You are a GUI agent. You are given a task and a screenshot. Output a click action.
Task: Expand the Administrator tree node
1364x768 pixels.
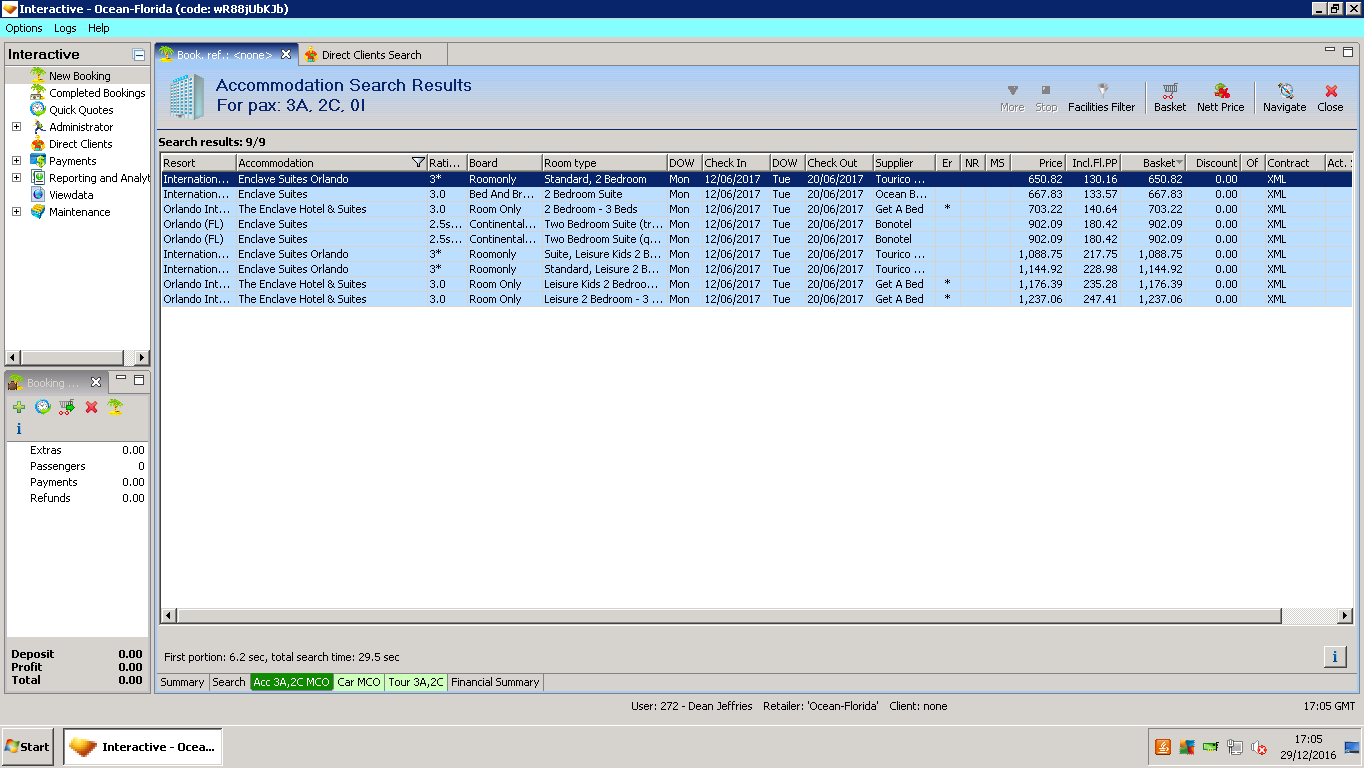coord(16,127)
